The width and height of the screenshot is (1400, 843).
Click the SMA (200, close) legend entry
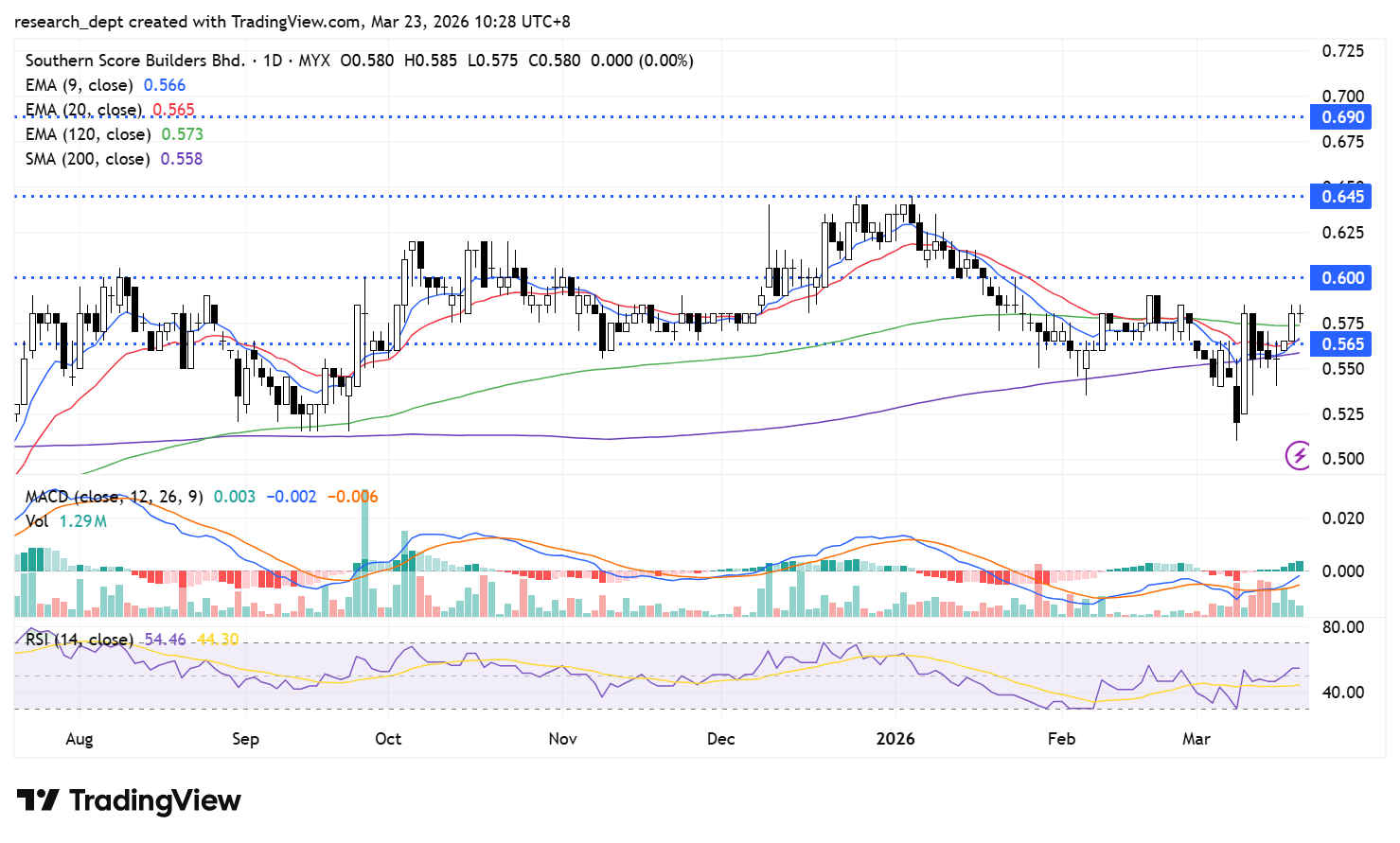pyautogui.click(x=87, y=159)
